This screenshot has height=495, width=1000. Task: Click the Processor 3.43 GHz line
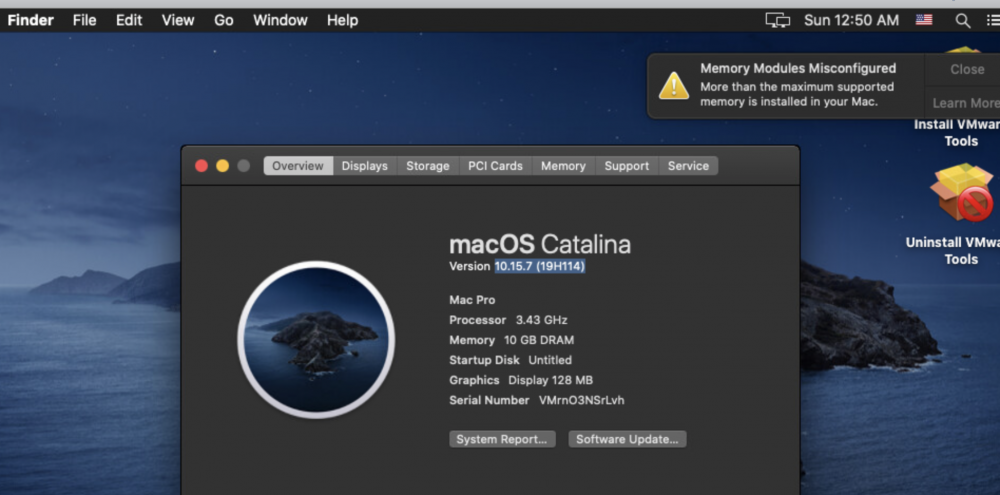(508, 320)
